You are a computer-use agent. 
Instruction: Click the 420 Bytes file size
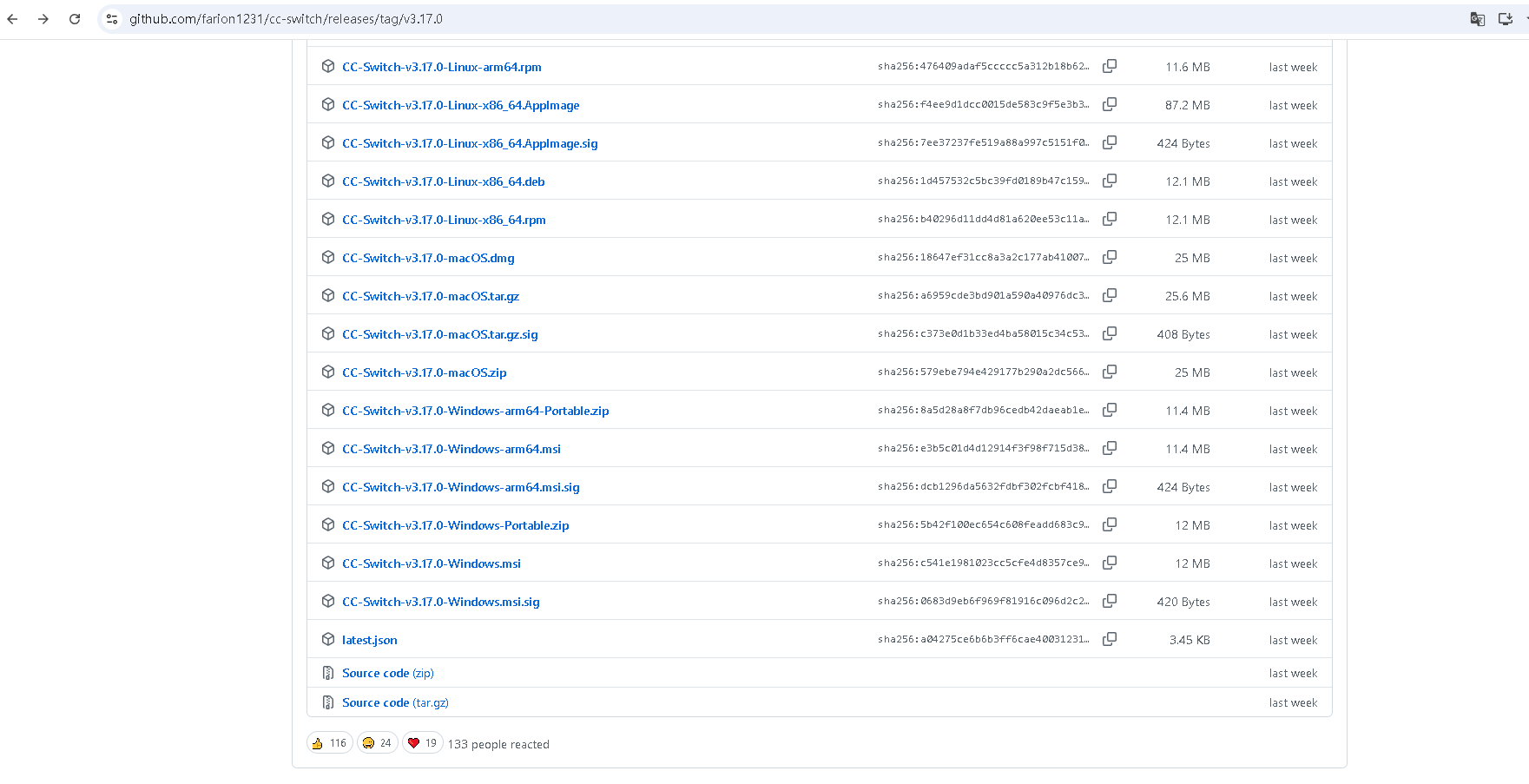[x=1183, y=602]
